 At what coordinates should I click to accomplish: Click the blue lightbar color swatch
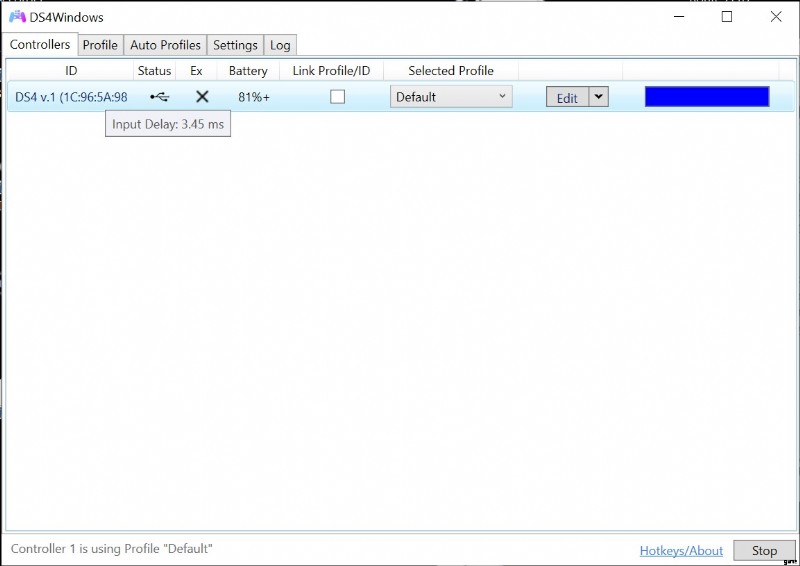(707, 97)
